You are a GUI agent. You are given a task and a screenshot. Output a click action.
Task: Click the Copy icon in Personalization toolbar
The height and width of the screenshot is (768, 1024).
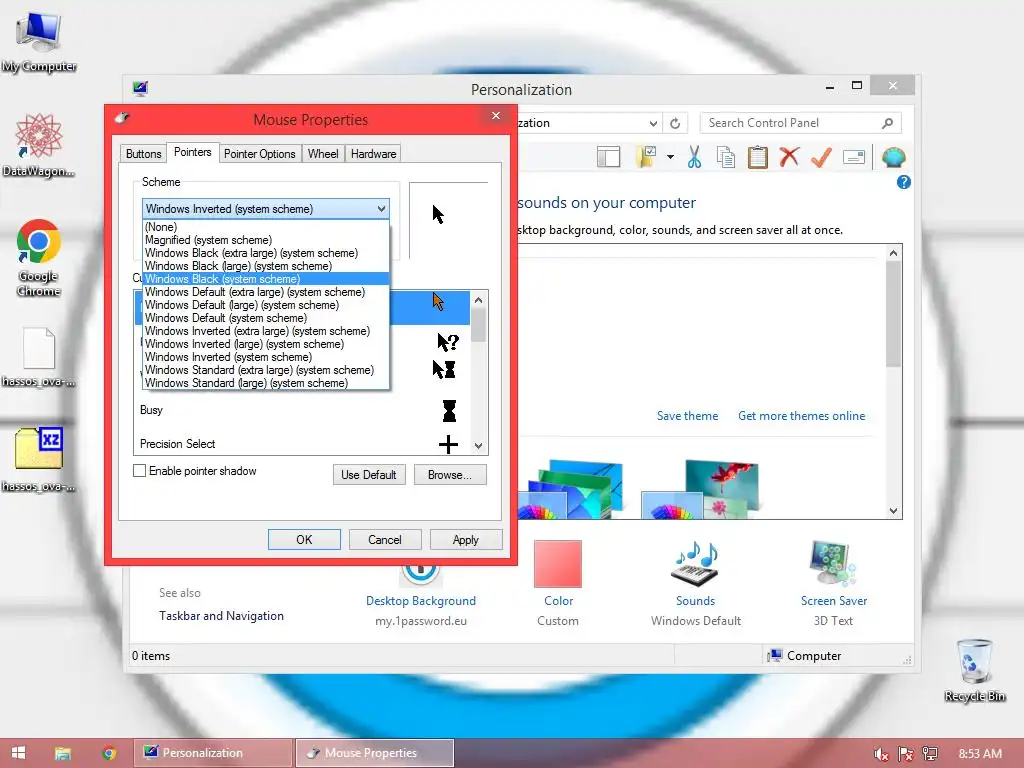pyautogui.click(x=726, y=157)
